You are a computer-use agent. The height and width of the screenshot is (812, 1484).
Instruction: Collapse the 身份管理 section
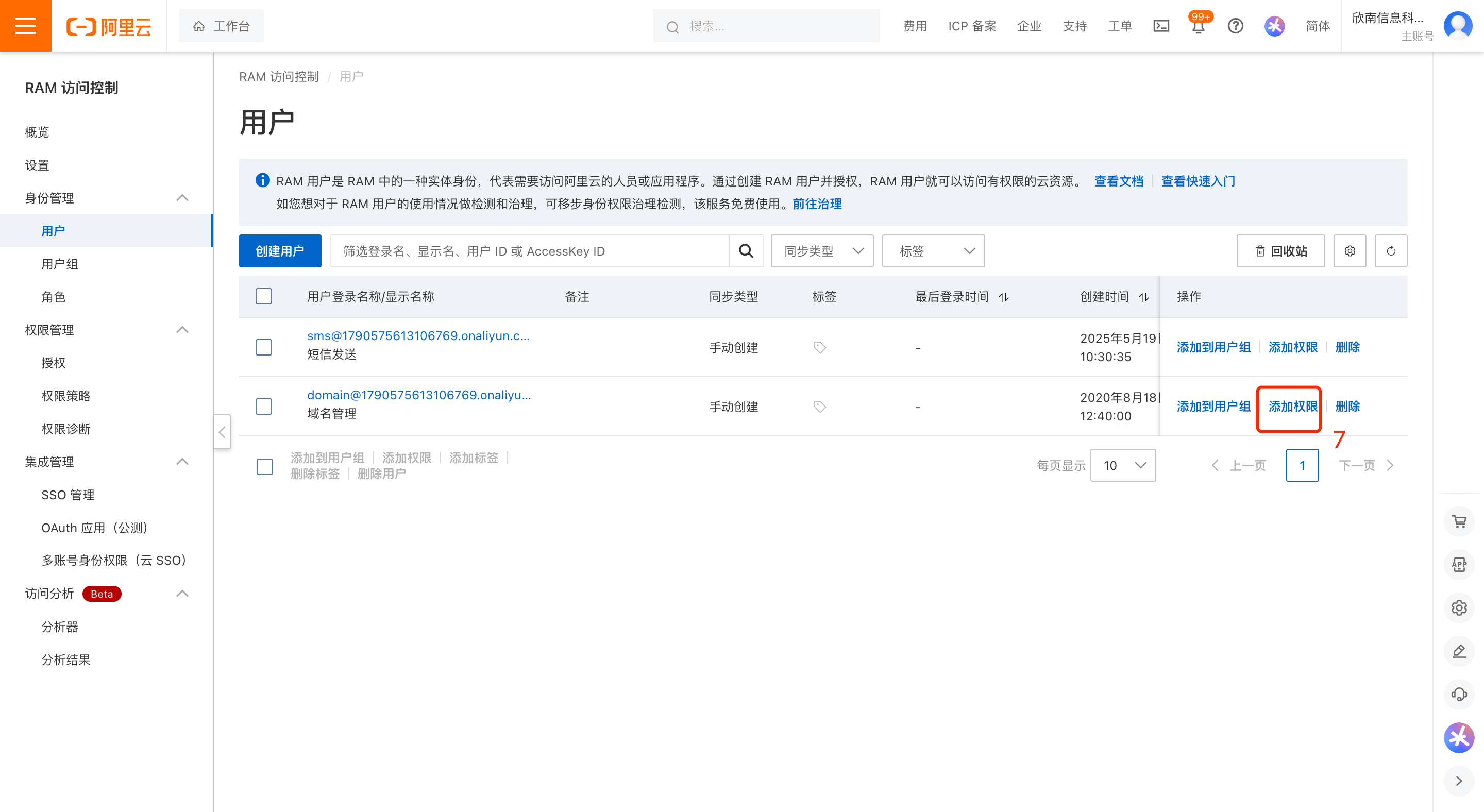click(x=182, y=198)
